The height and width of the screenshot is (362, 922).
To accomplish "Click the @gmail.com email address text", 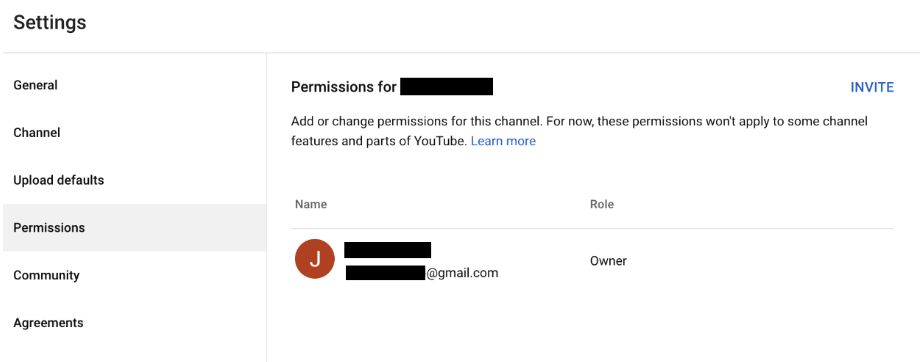I will [462, 273].
